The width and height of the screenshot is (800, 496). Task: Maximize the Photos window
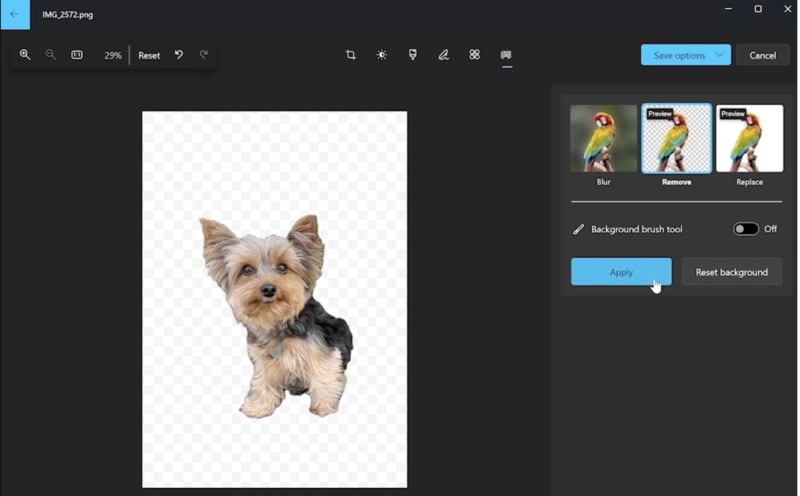pyautogui.click(x=758, y=9)
